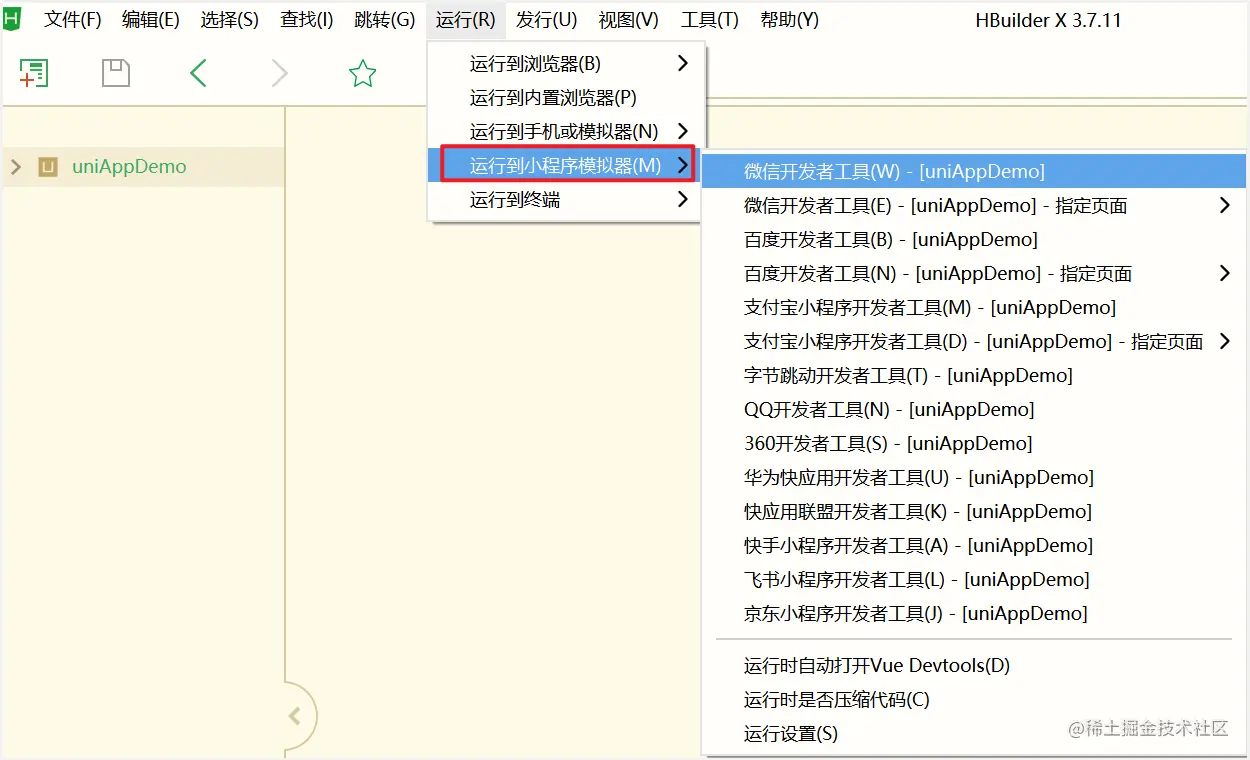Expand the 百度开发者工具(N) 指定页面 submenu arrow
The image size is (1250, 760).
coord(1225,273)
